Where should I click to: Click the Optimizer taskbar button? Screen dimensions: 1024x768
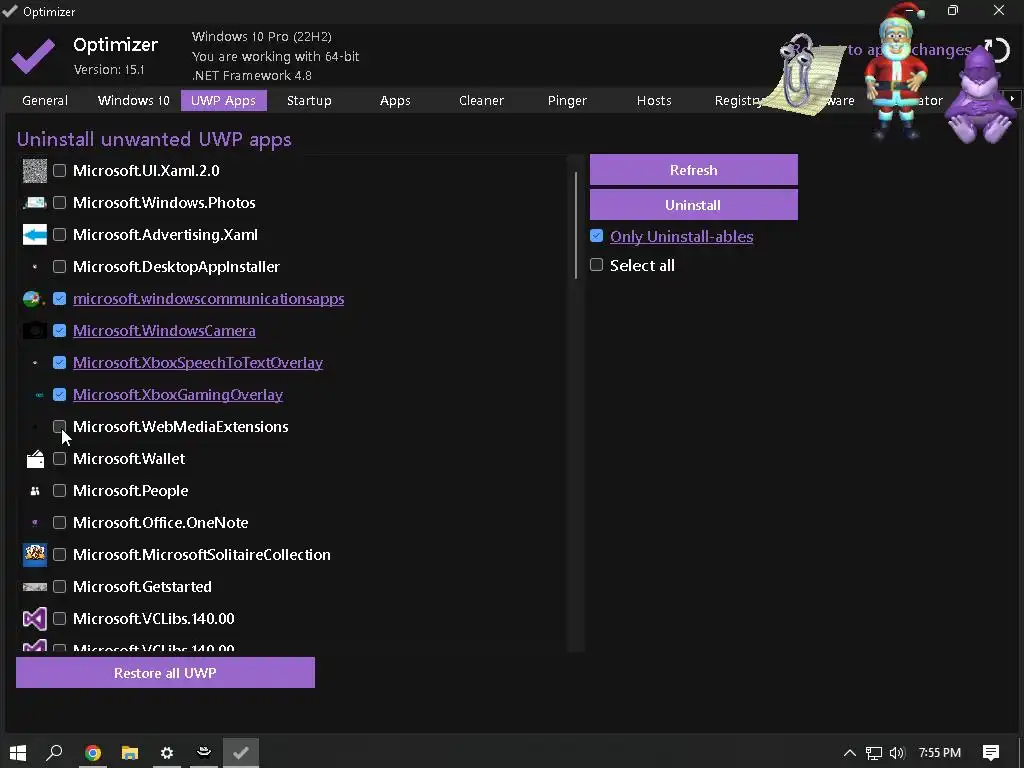[x=241, y=753]
